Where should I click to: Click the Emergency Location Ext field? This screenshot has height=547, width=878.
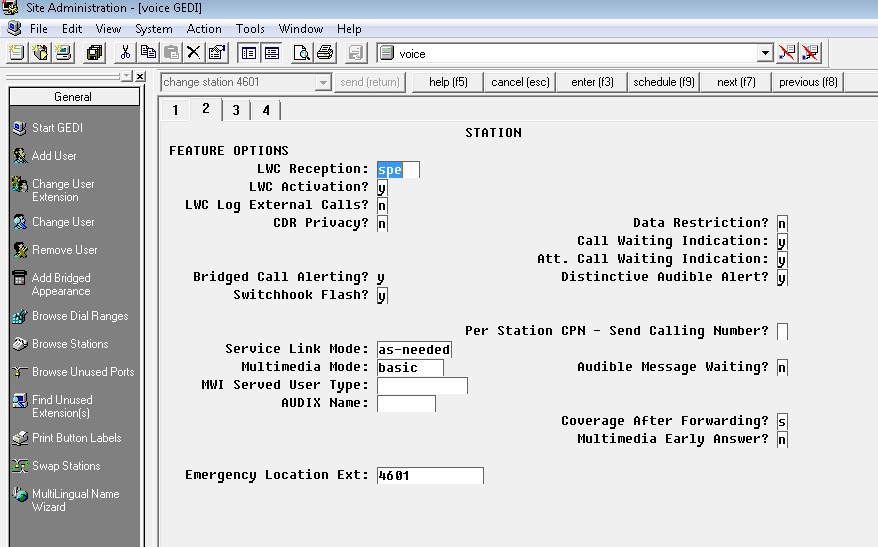[x=430, y=475]
